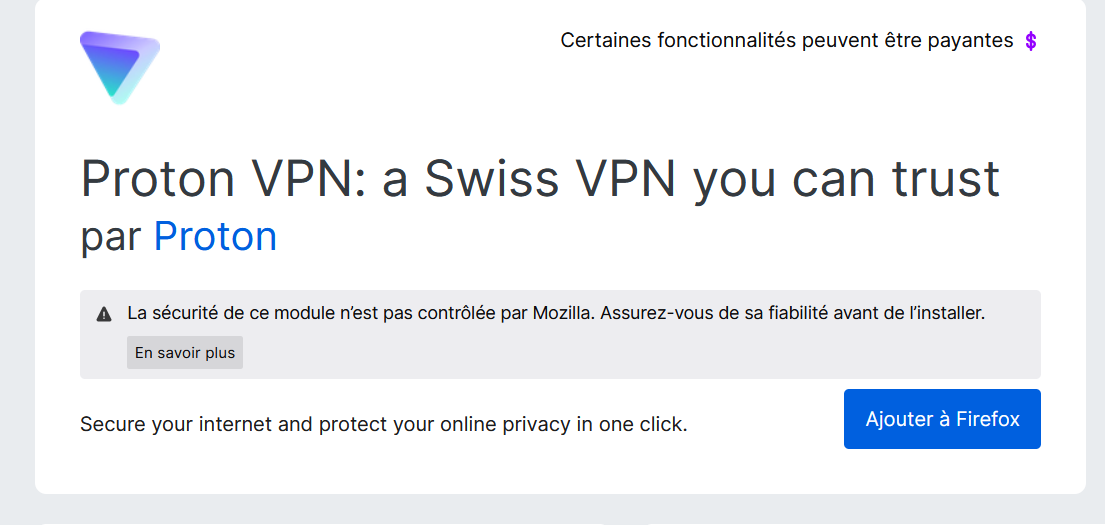The width and height of the screenshot is (1105, 525).
Task: Click the Proton VPN triangle logo
Action: (120, 68)
